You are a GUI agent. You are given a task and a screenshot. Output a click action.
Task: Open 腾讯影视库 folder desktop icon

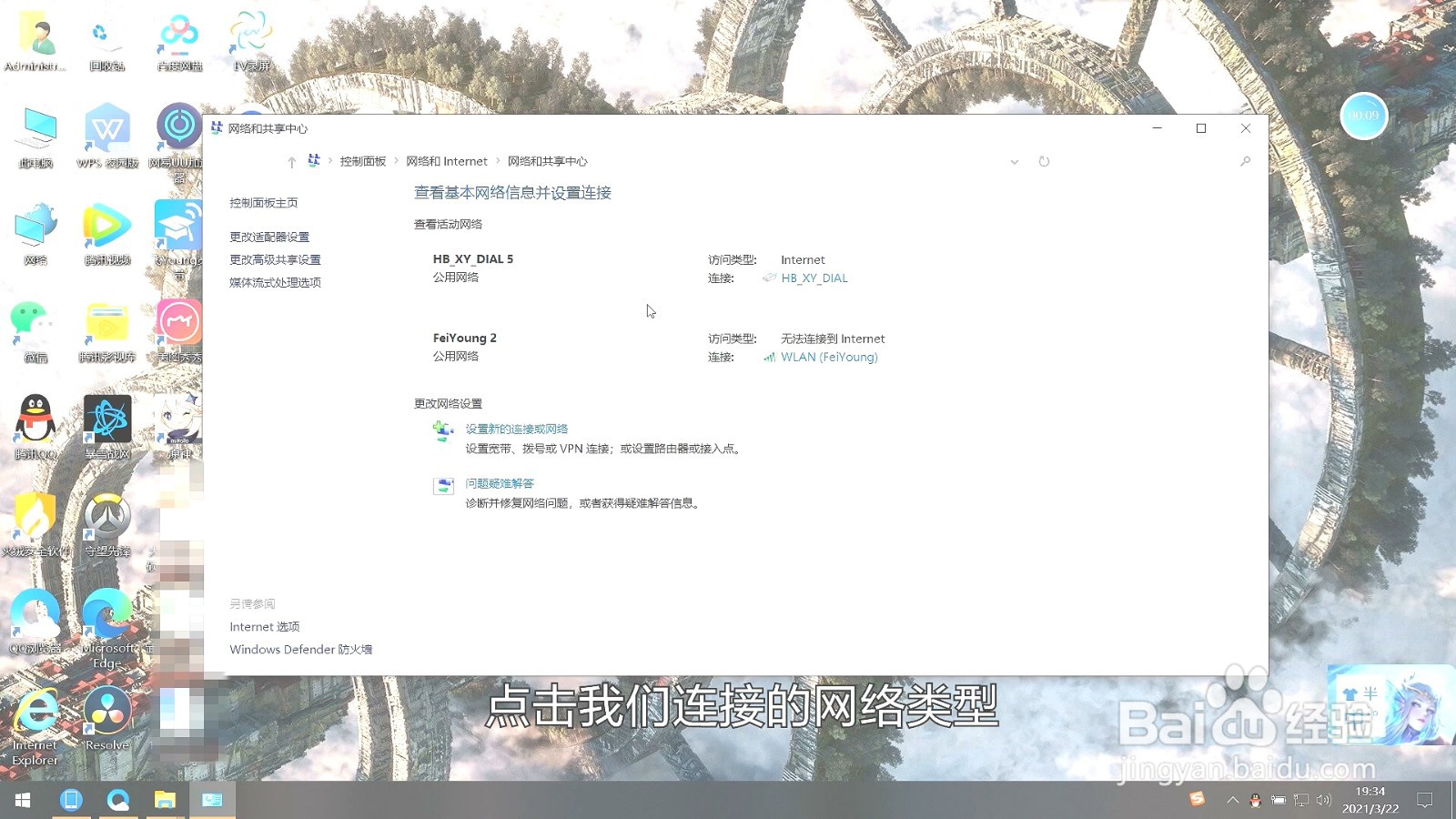tap(107, 330)
